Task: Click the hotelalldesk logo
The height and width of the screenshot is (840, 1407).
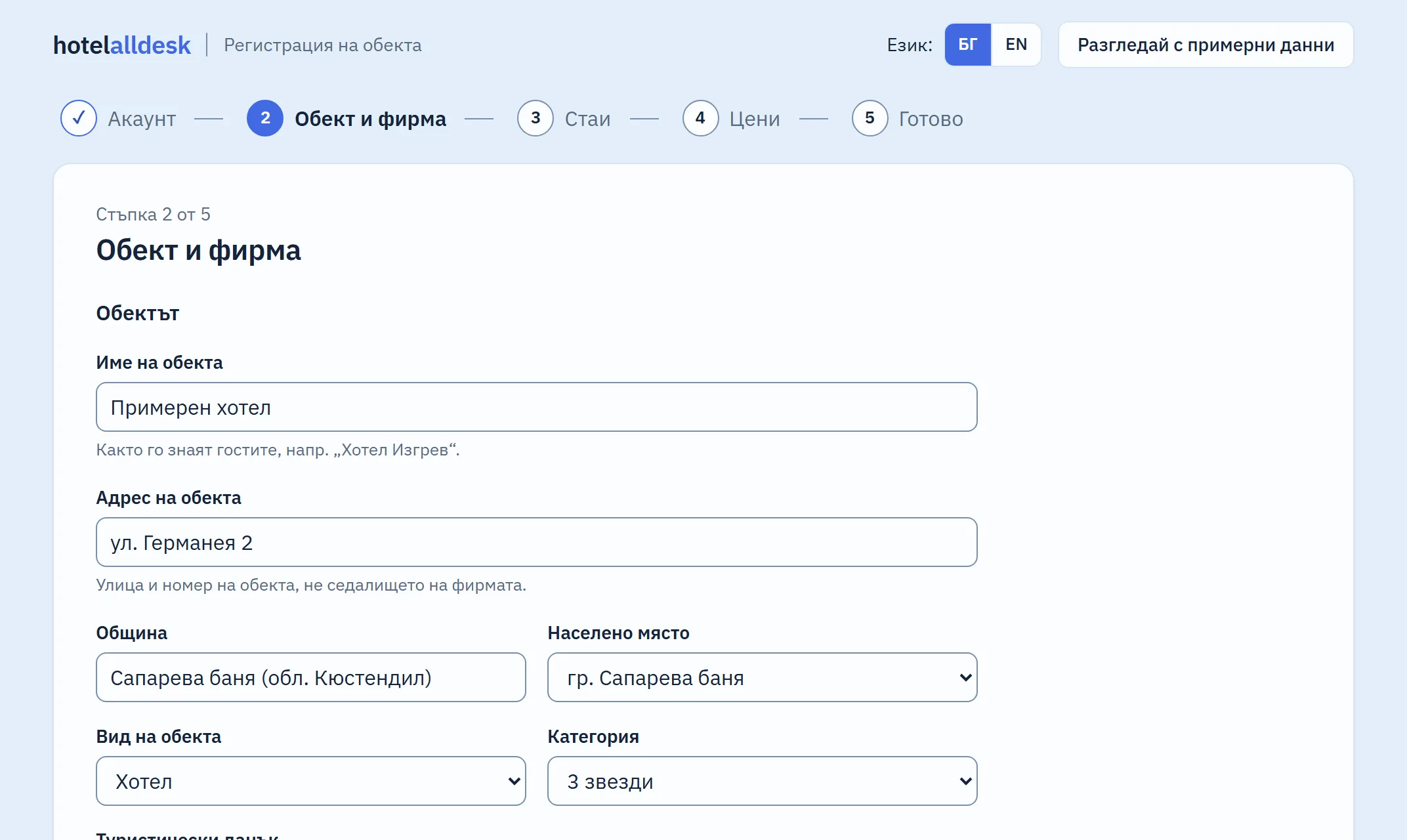Action: pyautogui.click(x=122, y=45)
